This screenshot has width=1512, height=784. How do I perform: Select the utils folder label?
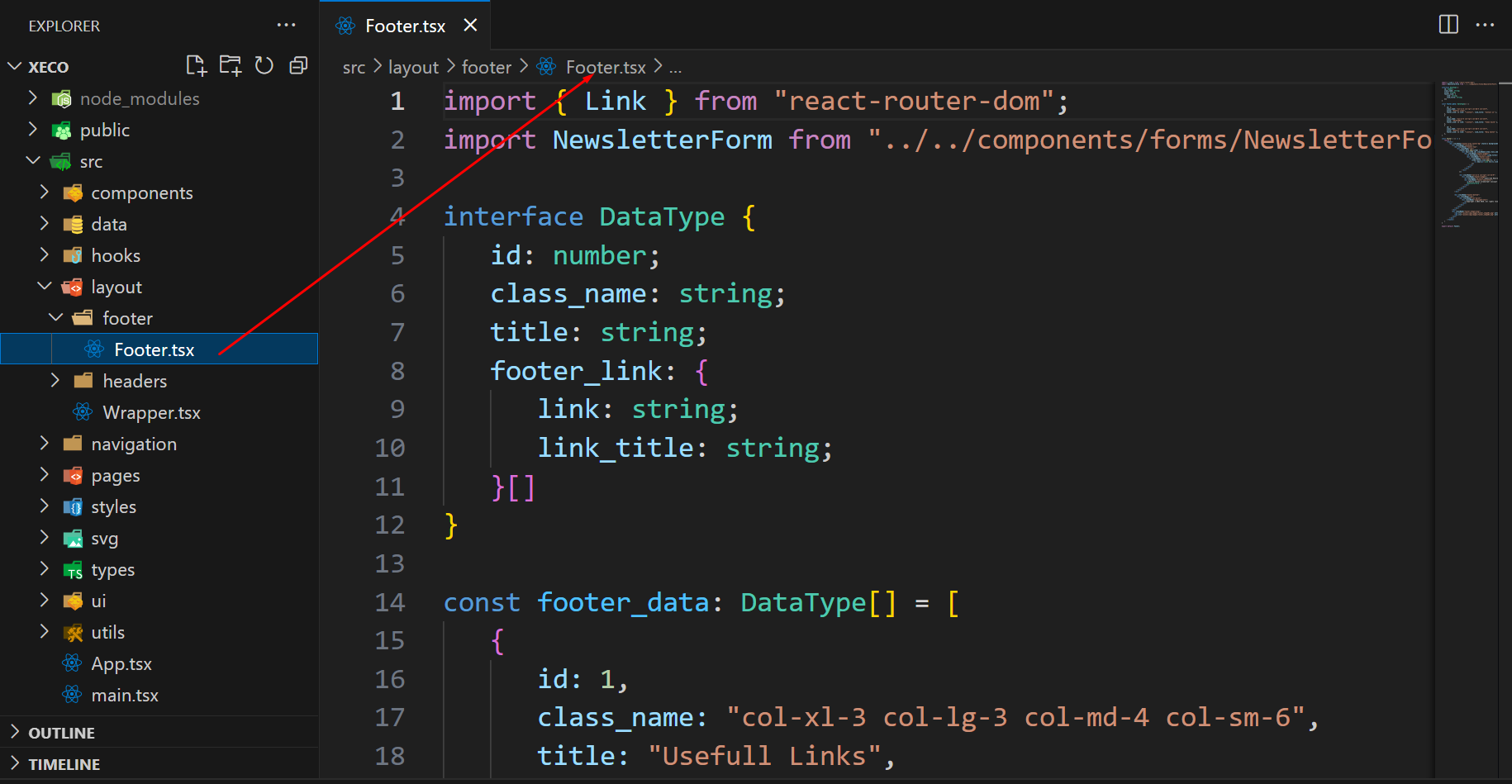tap(108, 633)
